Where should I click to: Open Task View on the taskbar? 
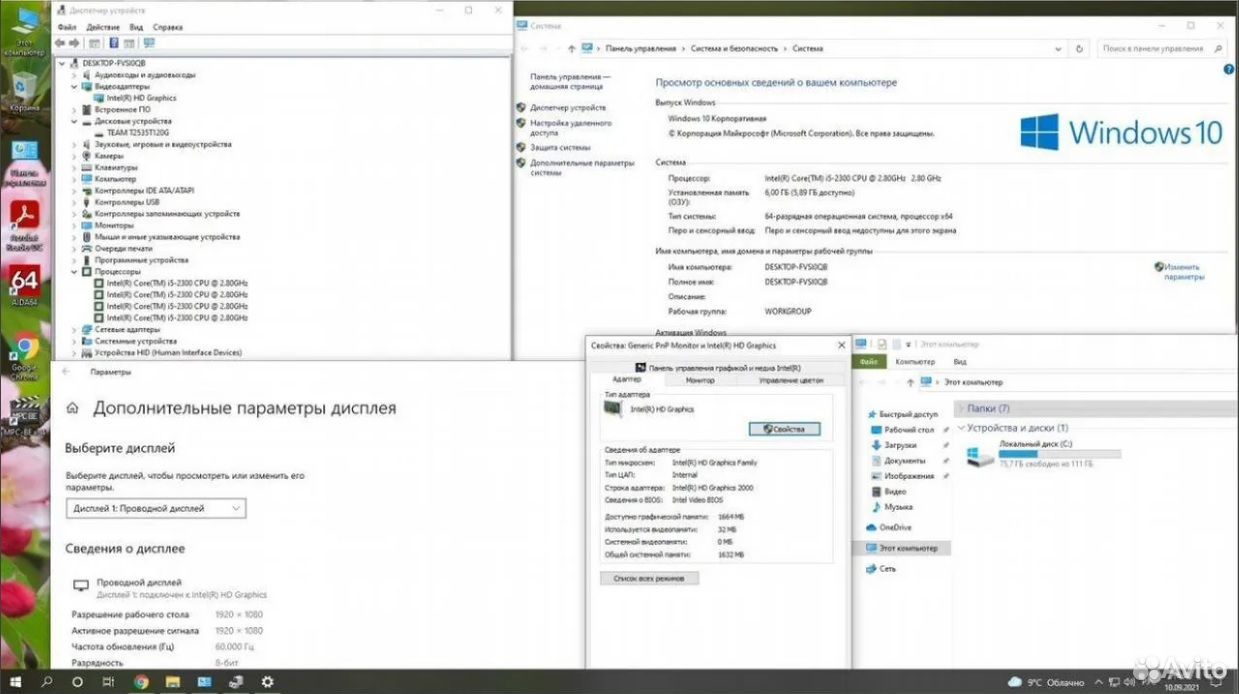tap(108, 682)
